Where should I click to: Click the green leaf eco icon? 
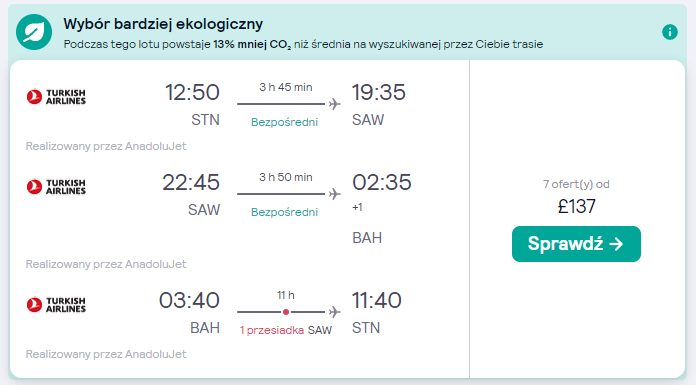pos(34,32)
